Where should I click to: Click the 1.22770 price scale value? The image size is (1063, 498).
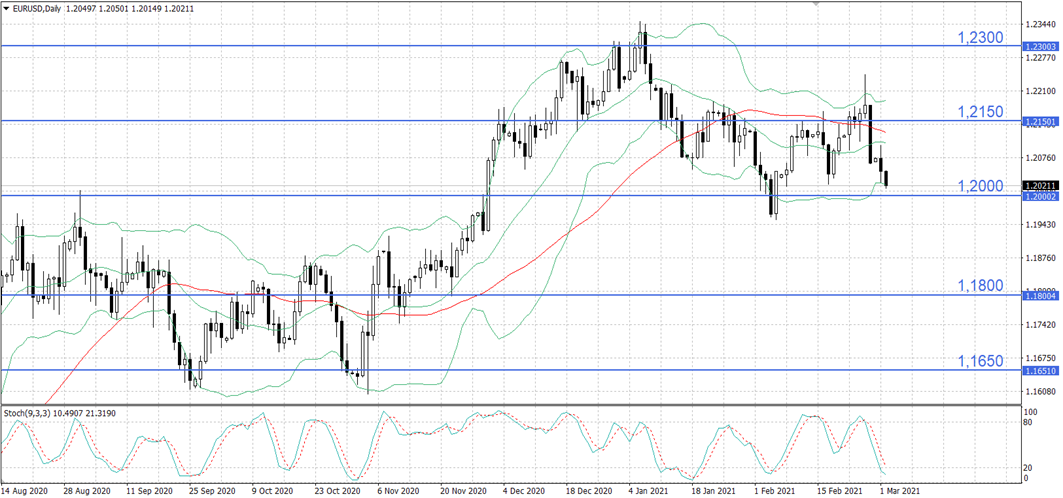tap(1042, 58)
